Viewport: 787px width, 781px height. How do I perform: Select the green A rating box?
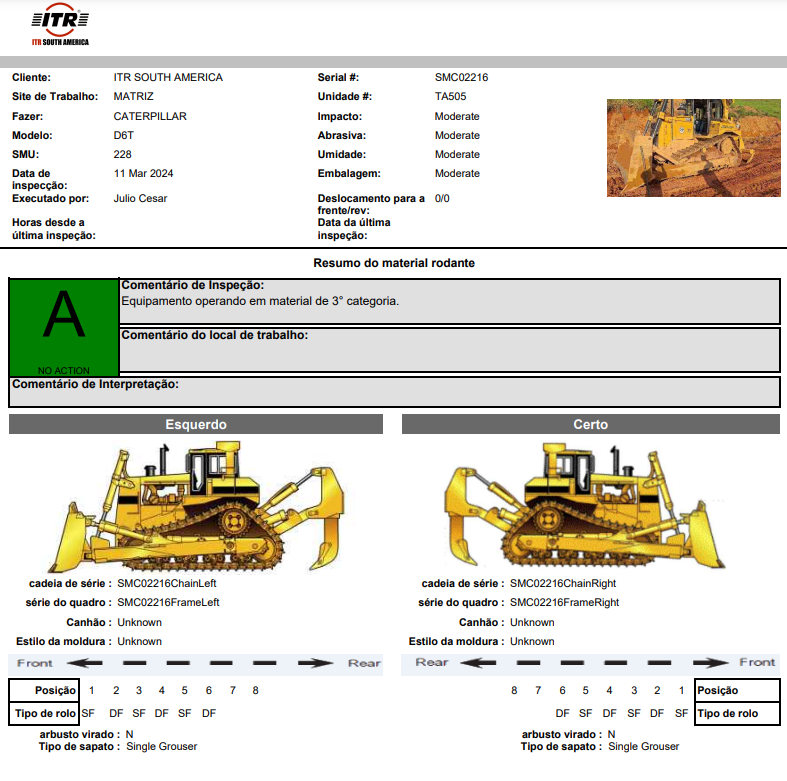(64, 327)
